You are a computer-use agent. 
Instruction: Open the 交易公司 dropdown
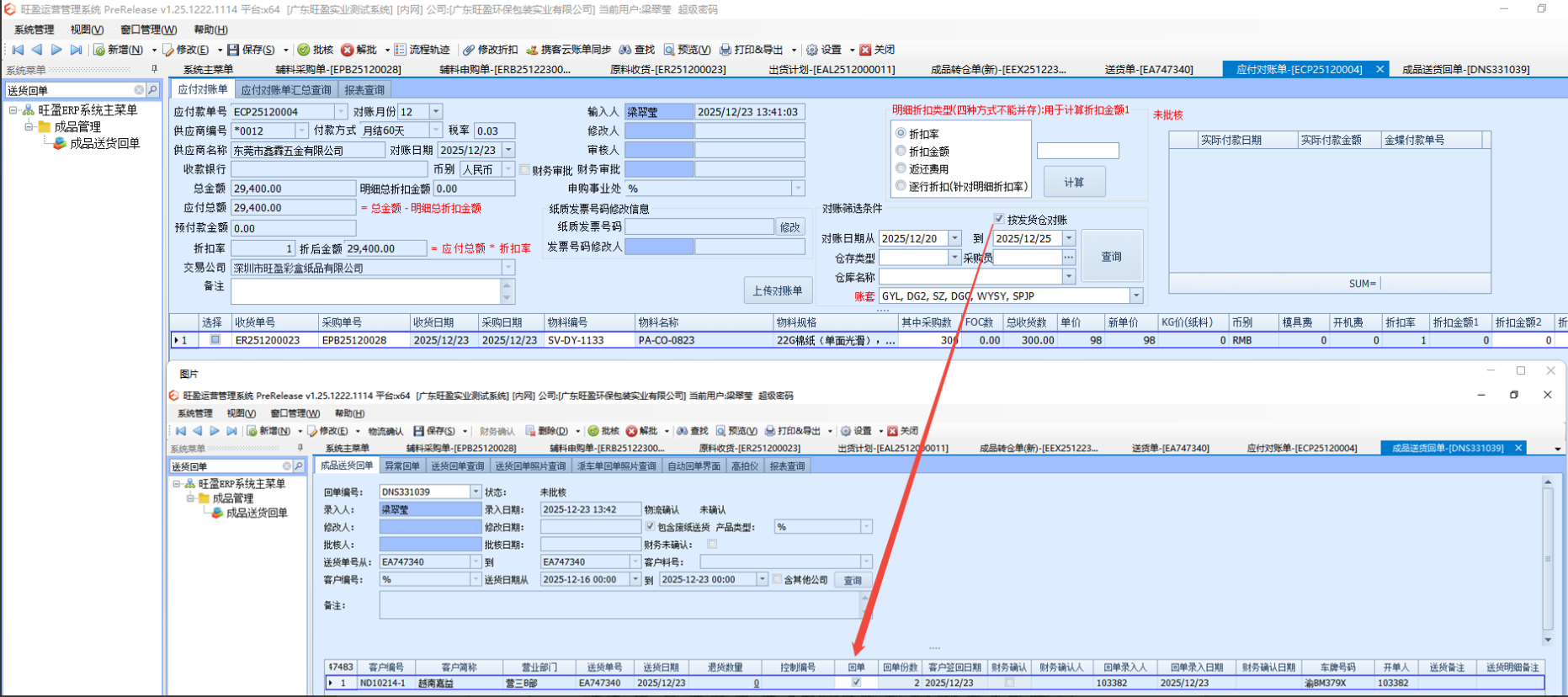tap(508, 268)
